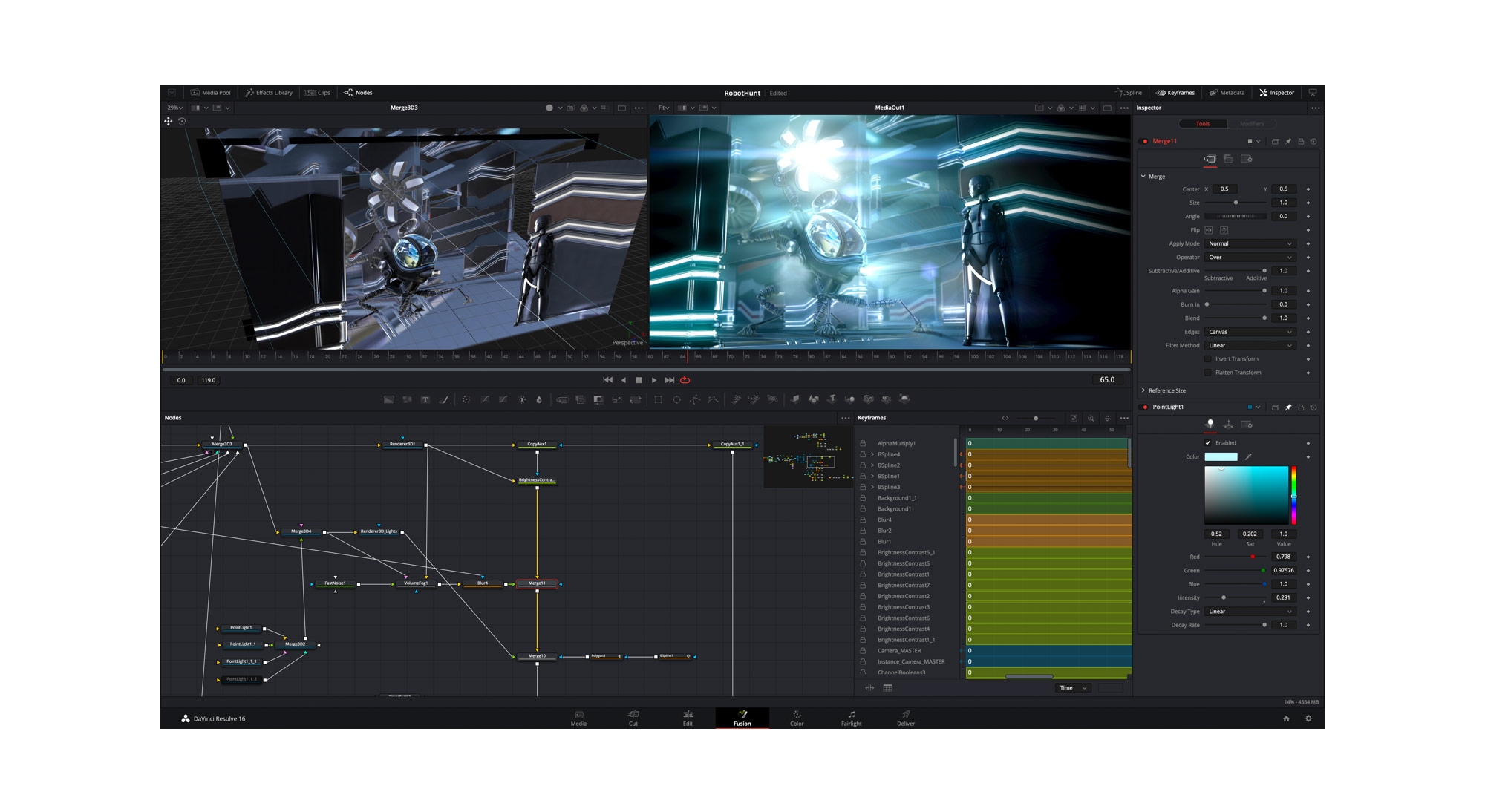Select the Text+ tool in toolbar

[425, 399]
